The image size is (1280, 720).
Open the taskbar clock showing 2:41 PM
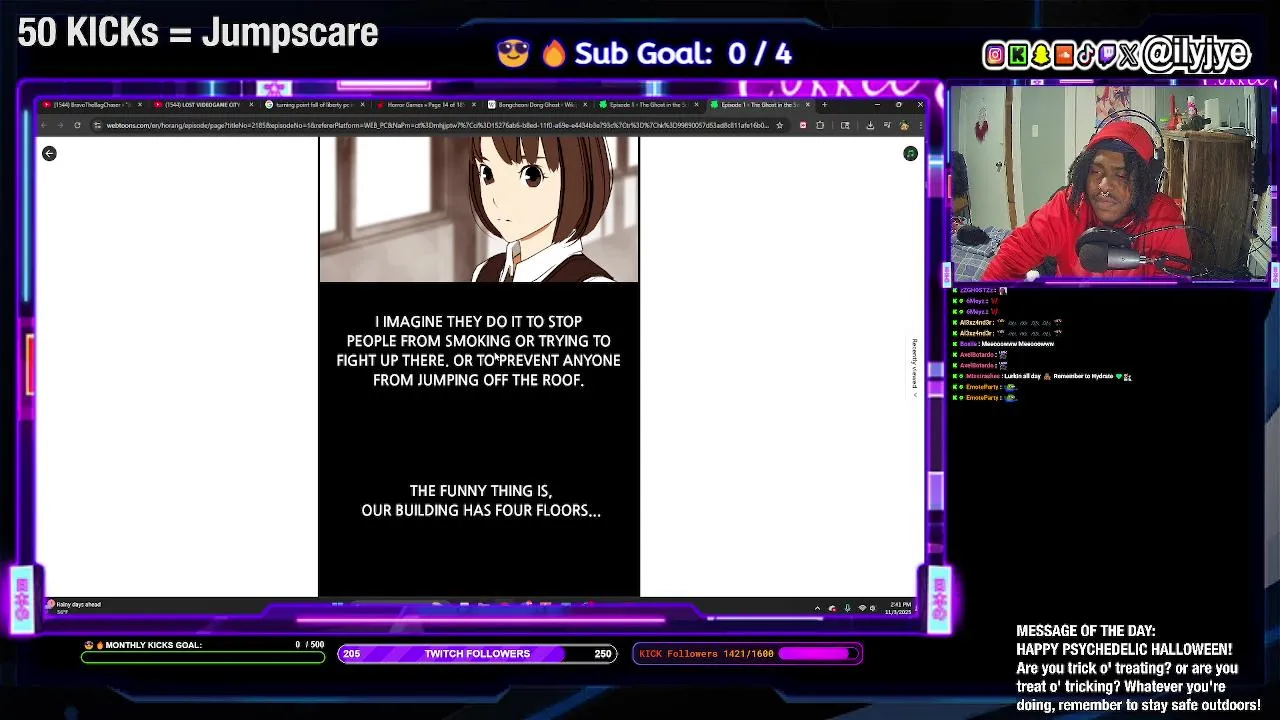click(897, 608)
